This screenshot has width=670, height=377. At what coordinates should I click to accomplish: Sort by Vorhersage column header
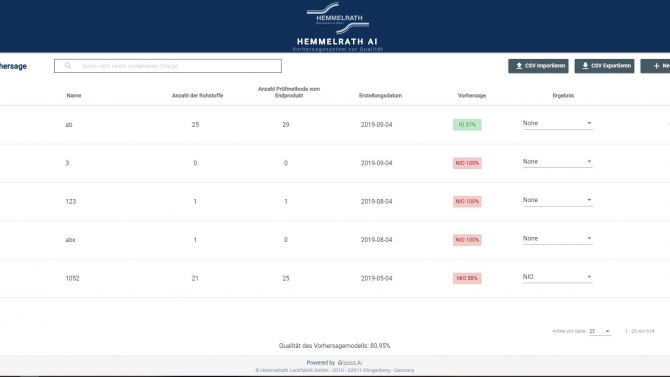[x=472, y=95]
